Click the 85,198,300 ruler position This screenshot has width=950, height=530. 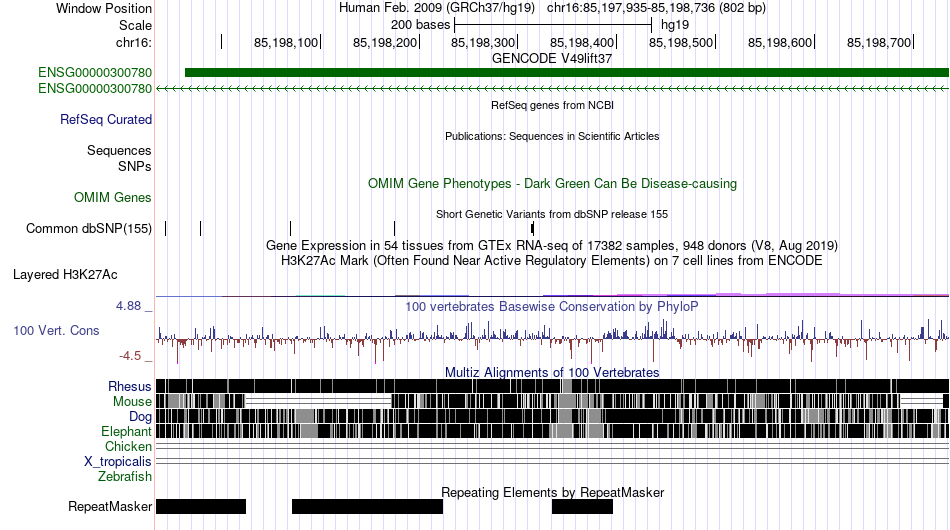coord(483,42)
